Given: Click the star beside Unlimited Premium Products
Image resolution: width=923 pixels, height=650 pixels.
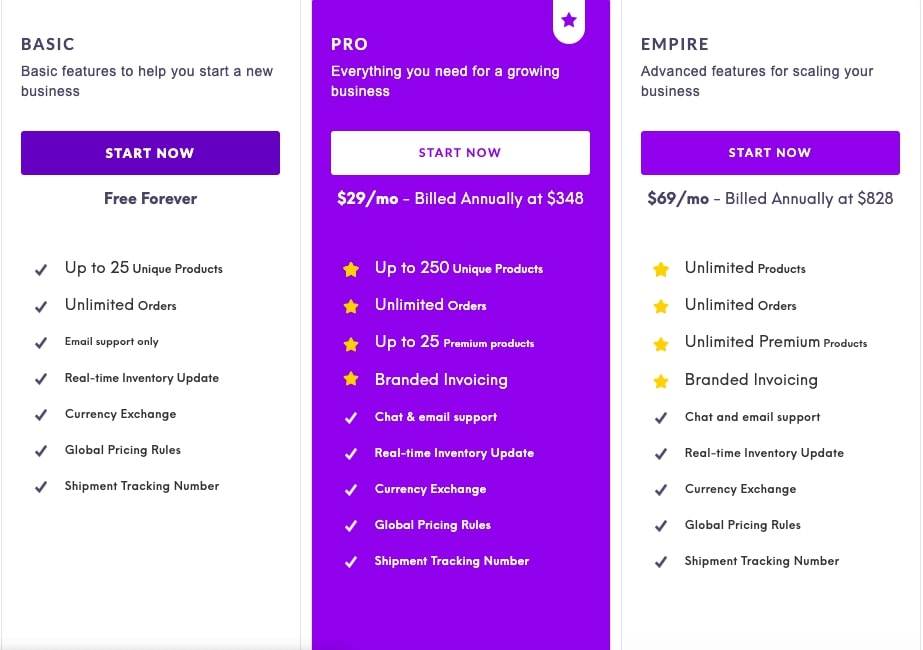Looking at the screenshot, I should point(661,344).
